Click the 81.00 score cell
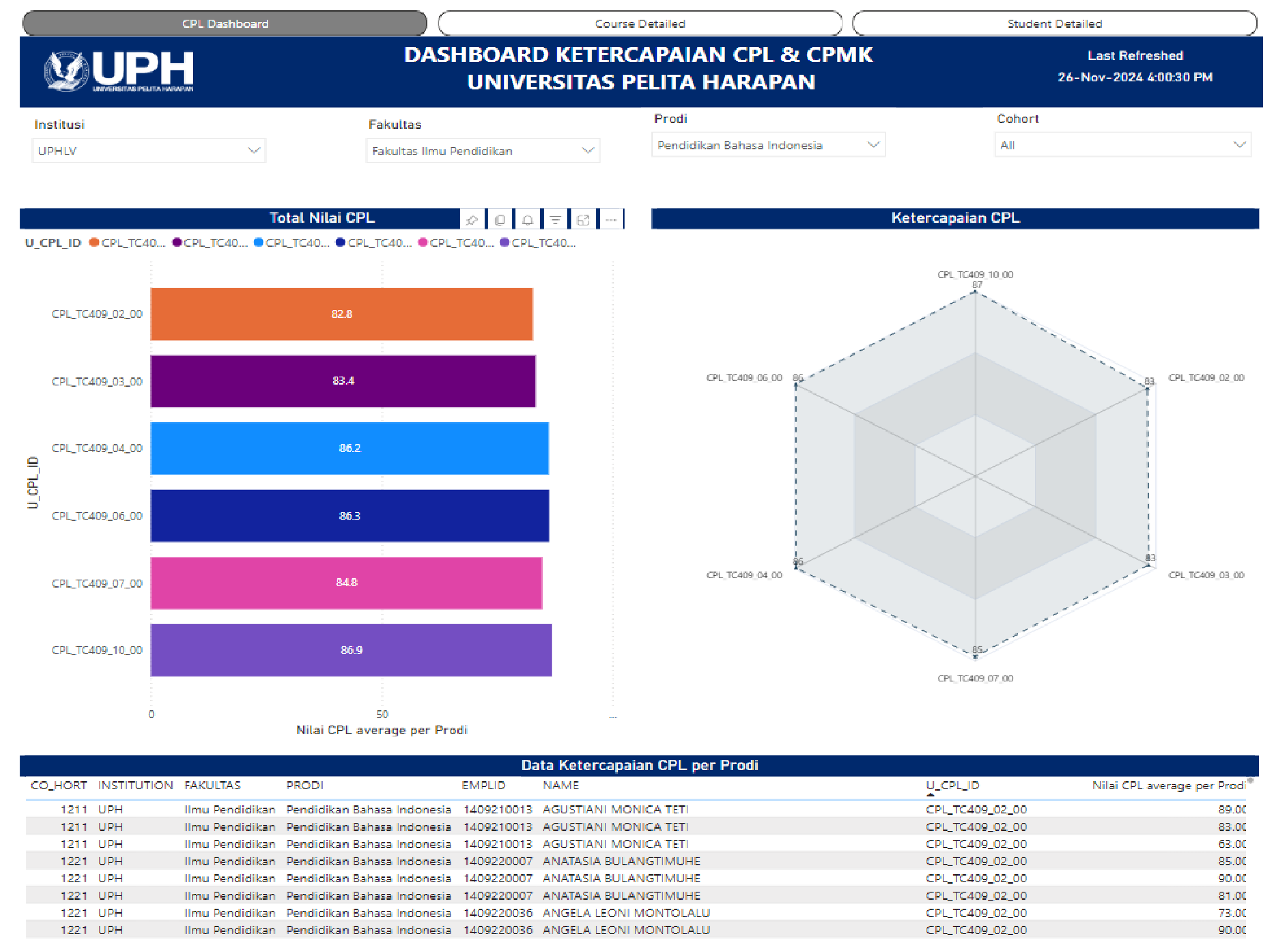 coord(1232,896)
